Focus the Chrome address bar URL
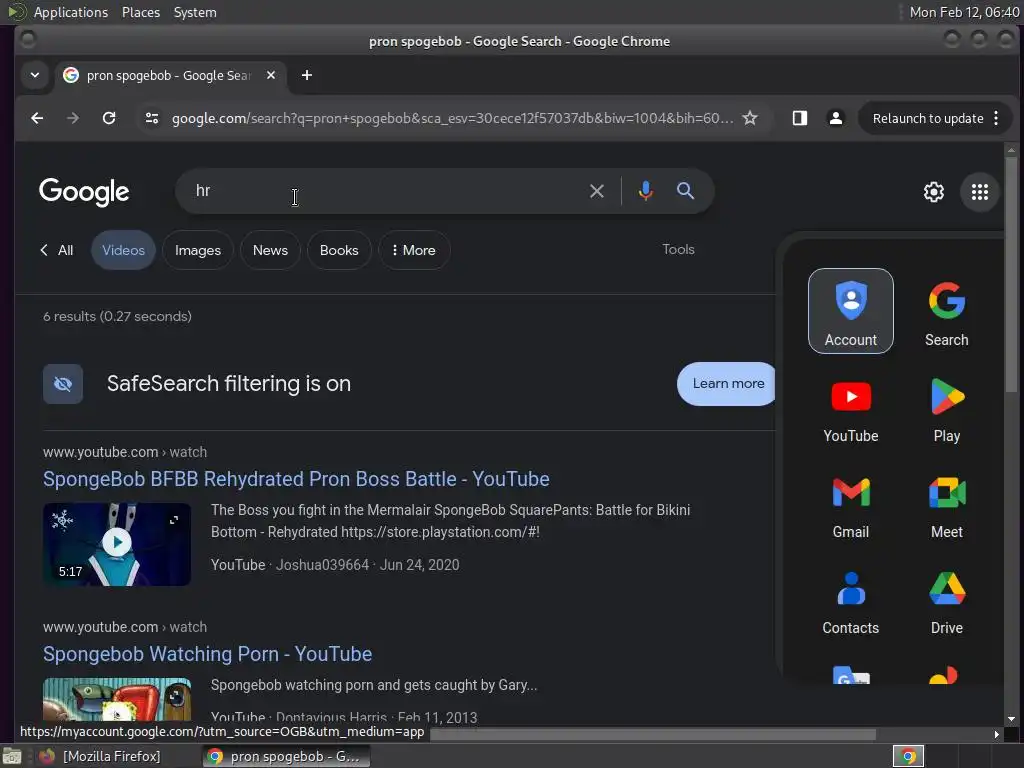 point(452,118)
